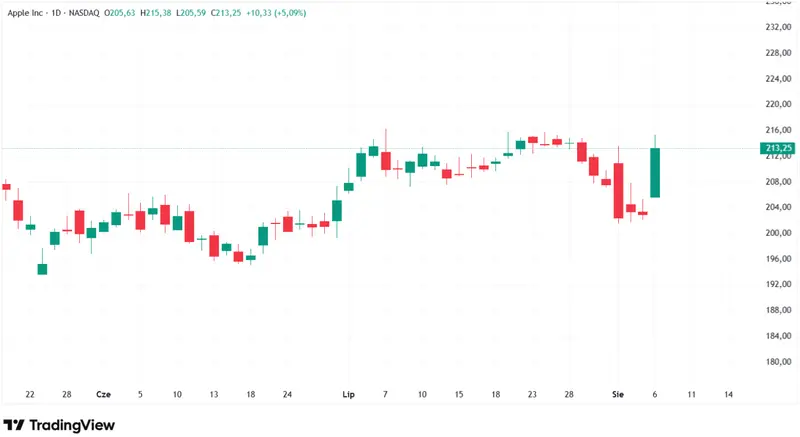Click the 216,00 price axis label
800x437 pixels.
coord(779,130)
